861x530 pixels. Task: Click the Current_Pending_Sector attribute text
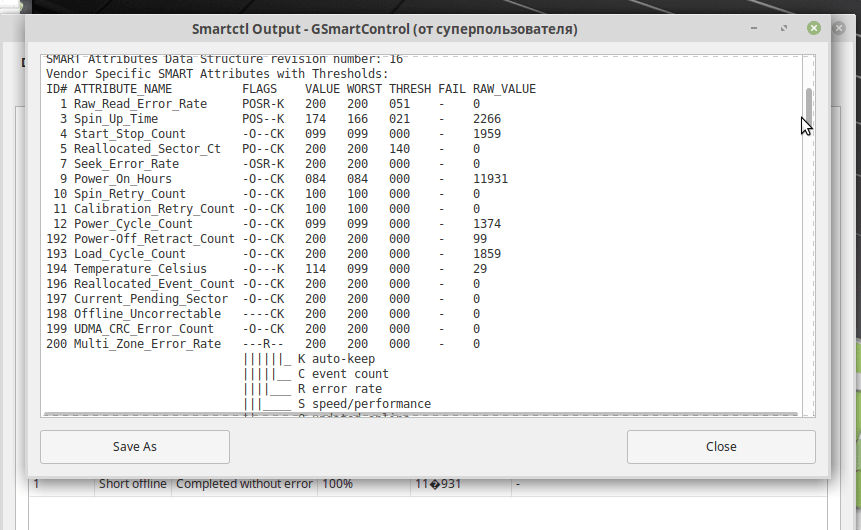[x=151, y=299]
